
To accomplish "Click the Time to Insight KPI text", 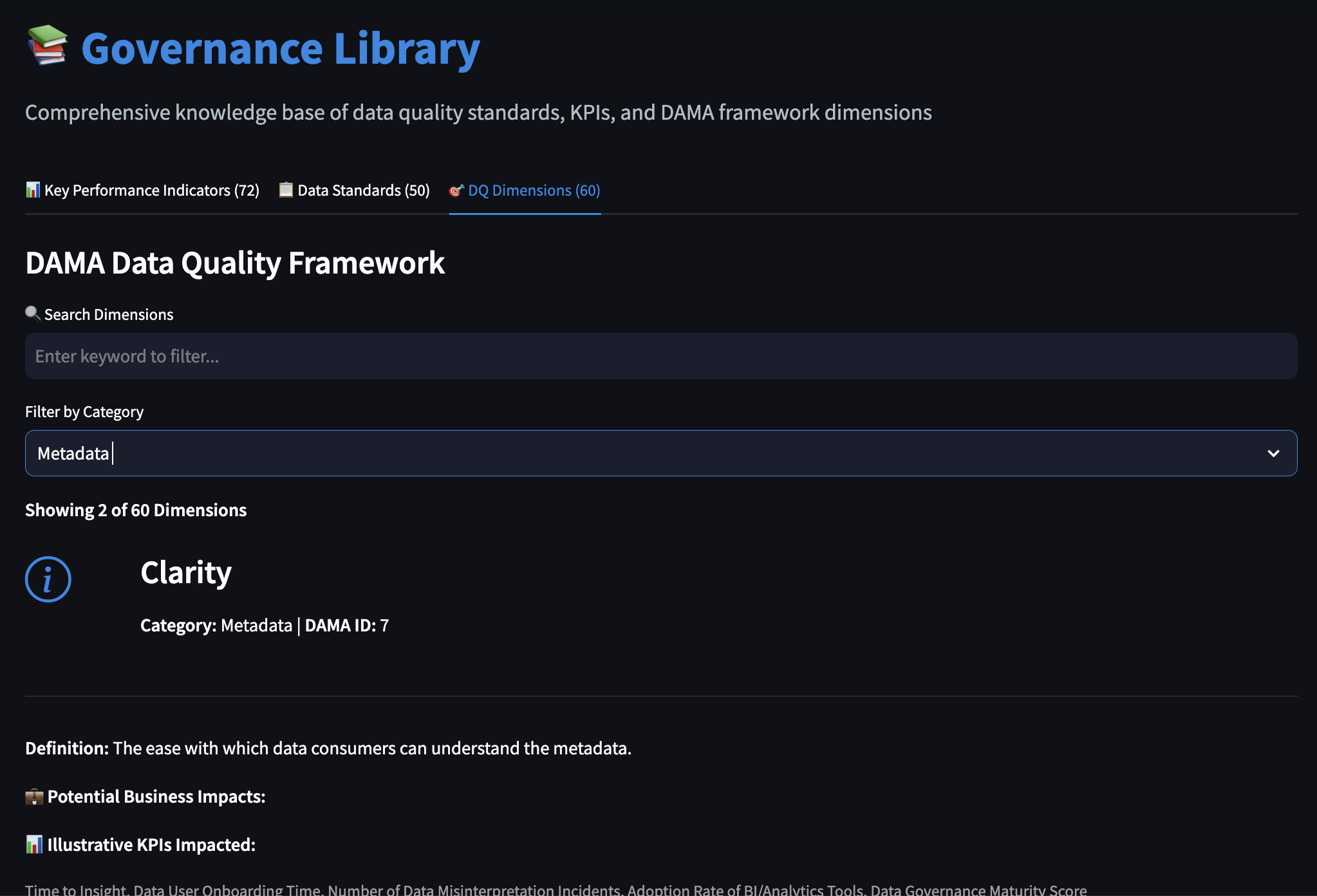I will tap(76, 890).
